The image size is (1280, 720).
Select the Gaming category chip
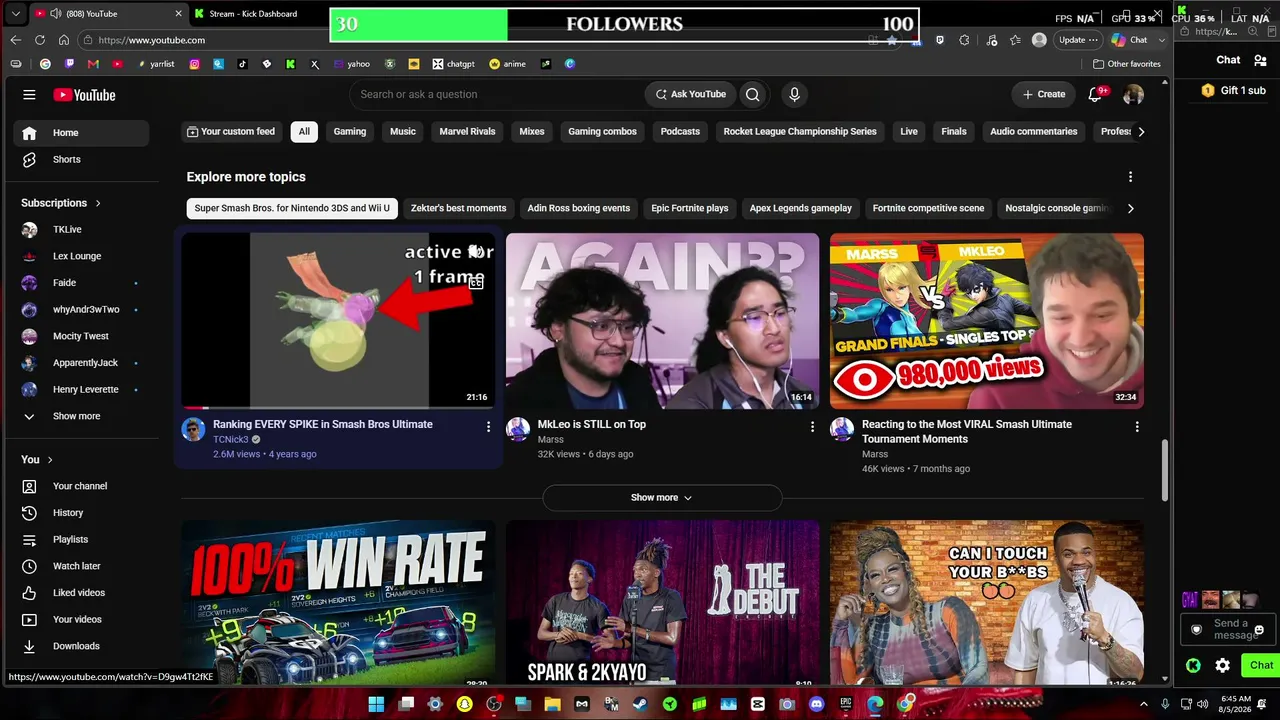(x=350, y=131)
